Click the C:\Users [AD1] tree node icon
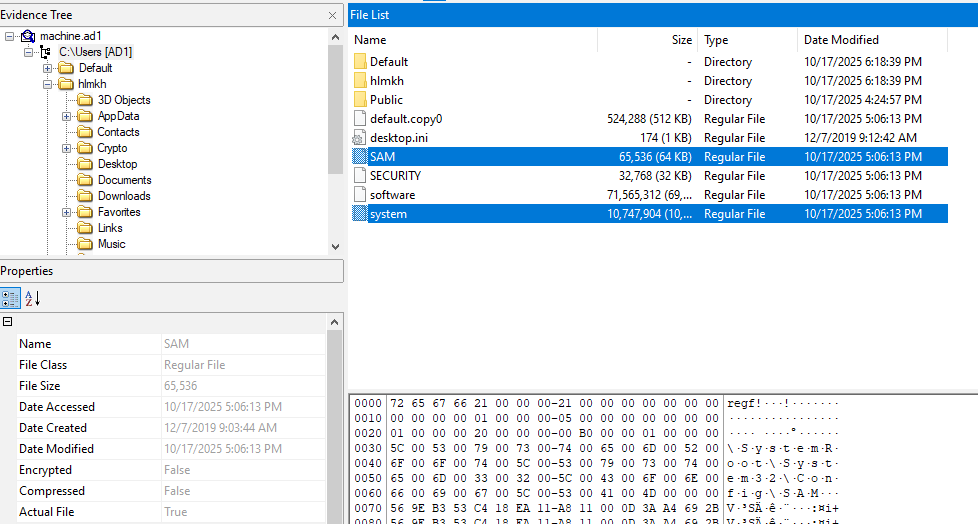 45,52
